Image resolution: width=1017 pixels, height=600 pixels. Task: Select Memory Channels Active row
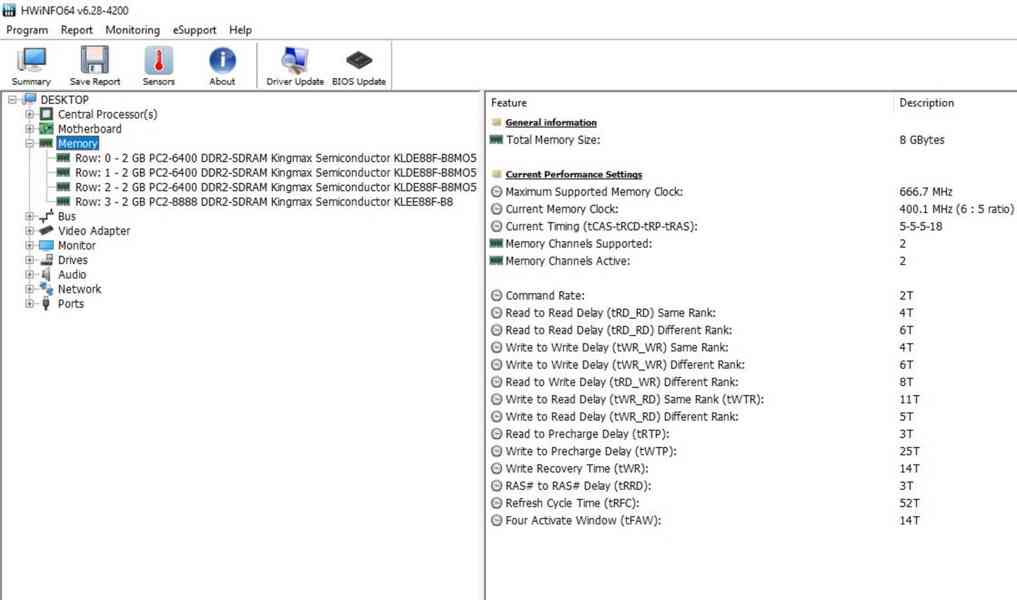click(x=752, y=261)
